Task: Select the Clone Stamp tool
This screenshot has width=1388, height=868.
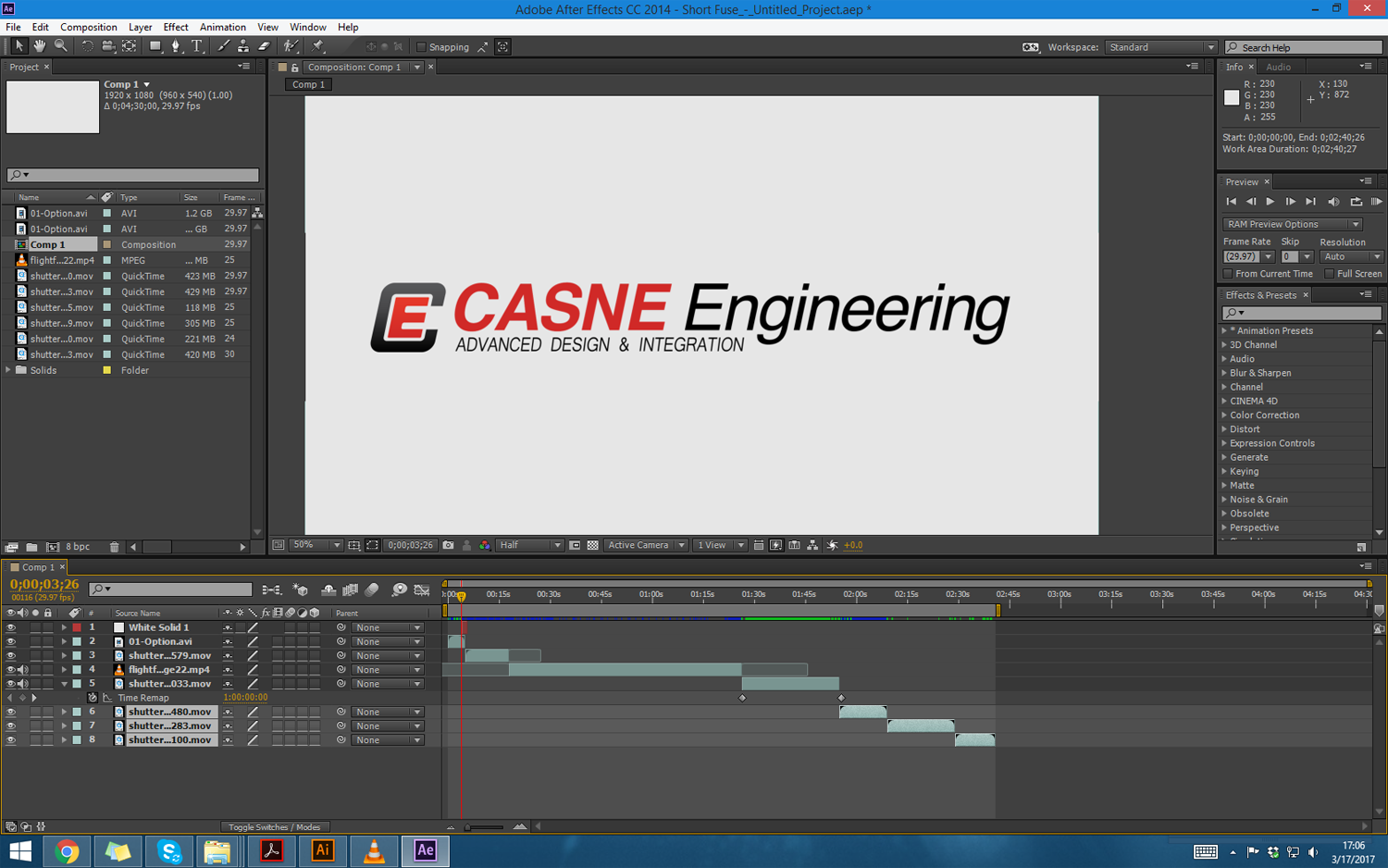Action: click(x=243, y=46)
